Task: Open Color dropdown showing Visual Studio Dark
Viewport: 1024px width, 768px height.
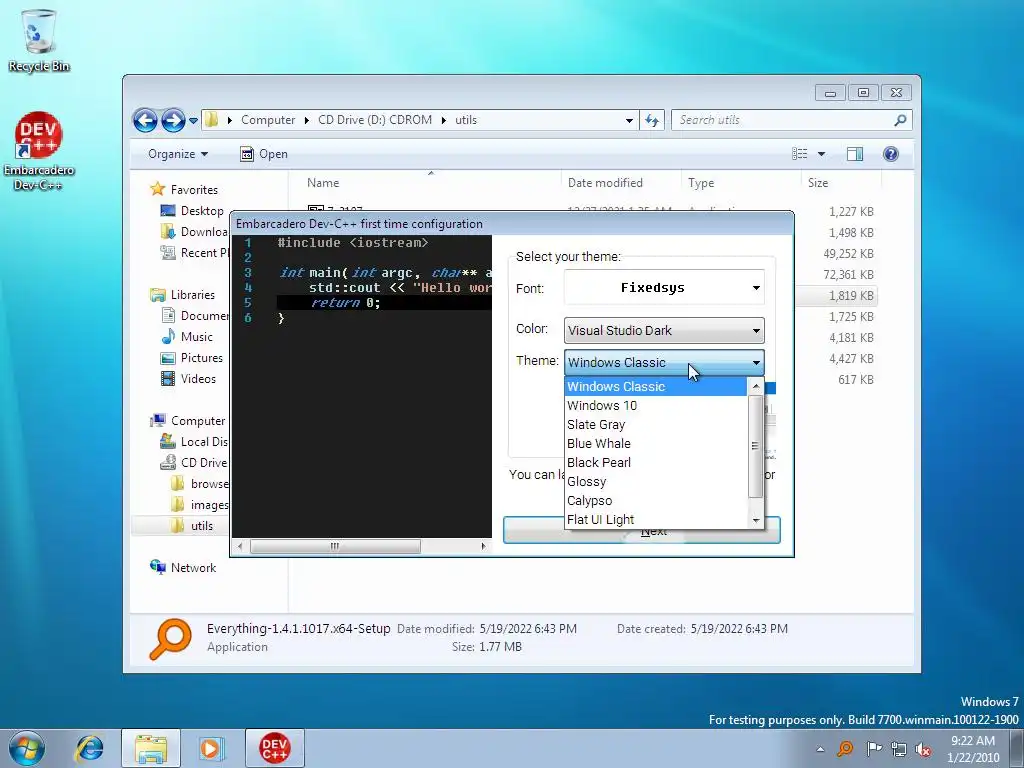Action: point(664,330)
